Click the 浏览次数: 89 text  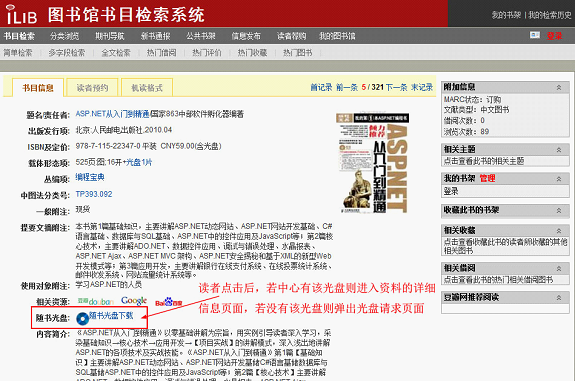click(x=466, y=131)
